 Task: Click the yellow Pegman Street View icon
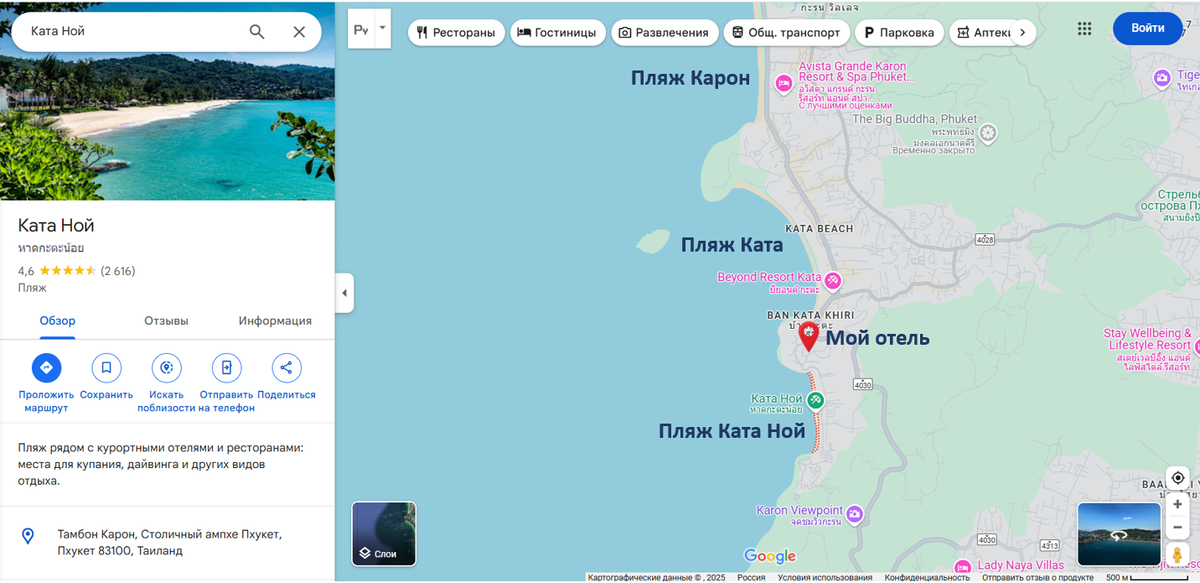click(x=1178, y=555)
